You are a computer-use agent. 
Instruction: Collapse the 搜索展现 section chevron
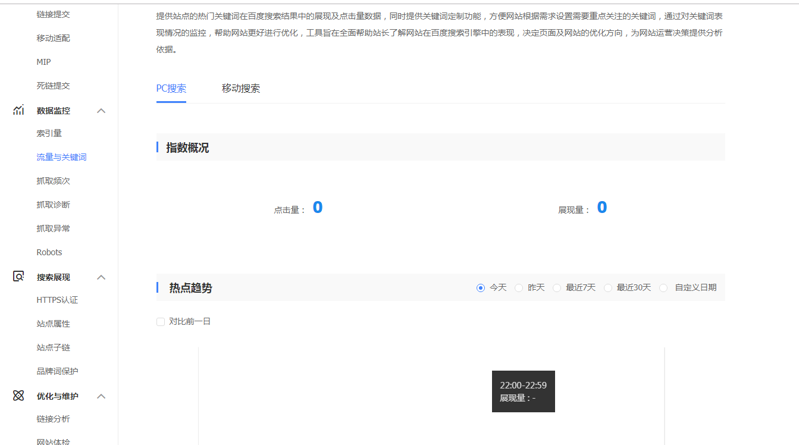click(101, 277)
